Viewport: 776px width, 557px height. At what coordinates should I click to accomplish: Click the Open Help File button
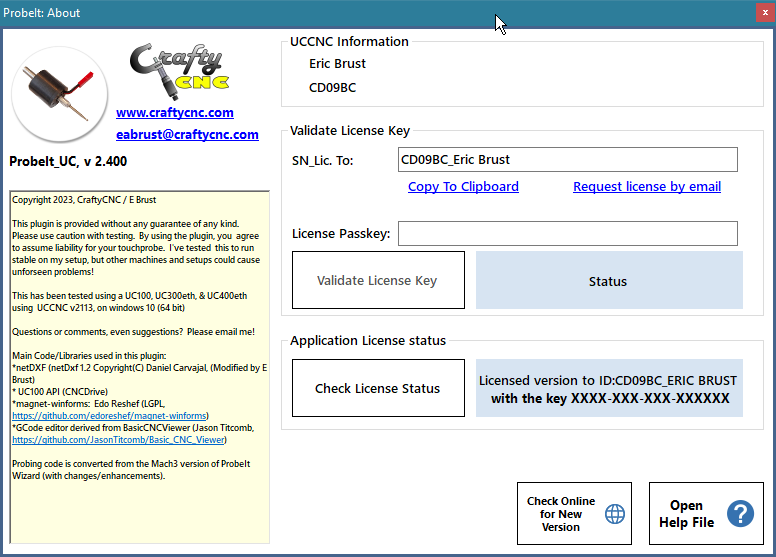click(706, 514)
